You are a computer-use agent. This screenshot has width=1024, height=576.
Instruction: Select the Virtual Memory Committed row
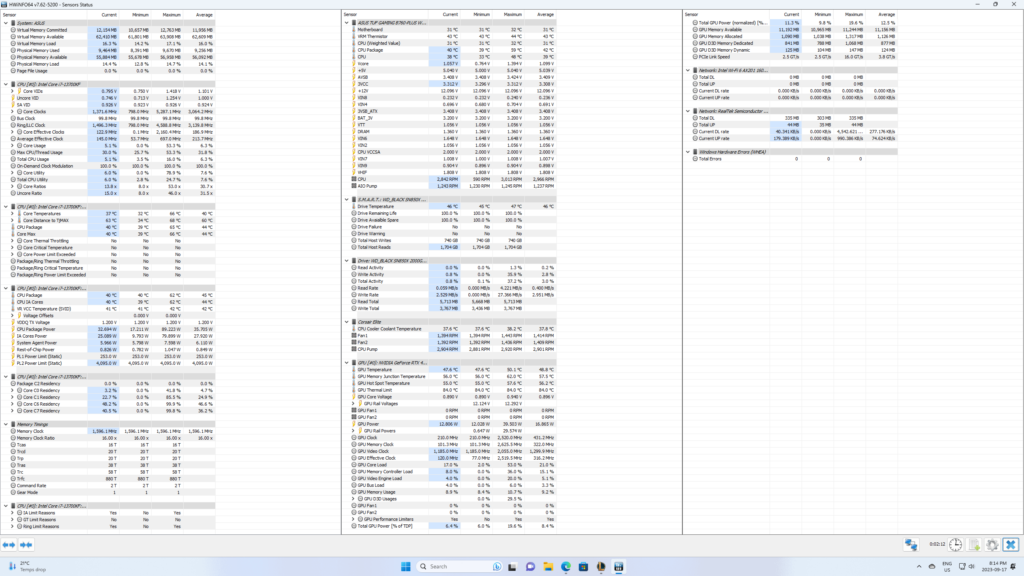coord(109,30)
